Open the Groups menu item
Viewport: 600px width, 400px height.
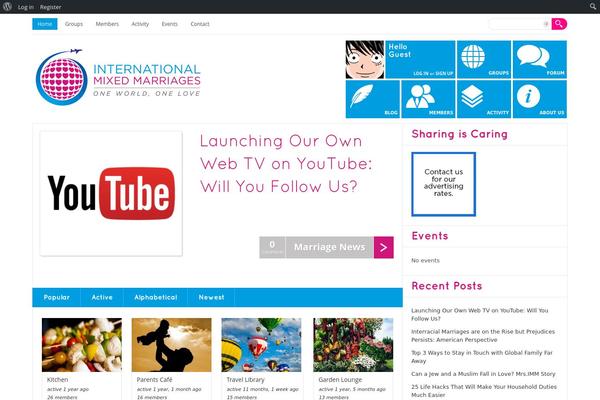coord(74,24)
